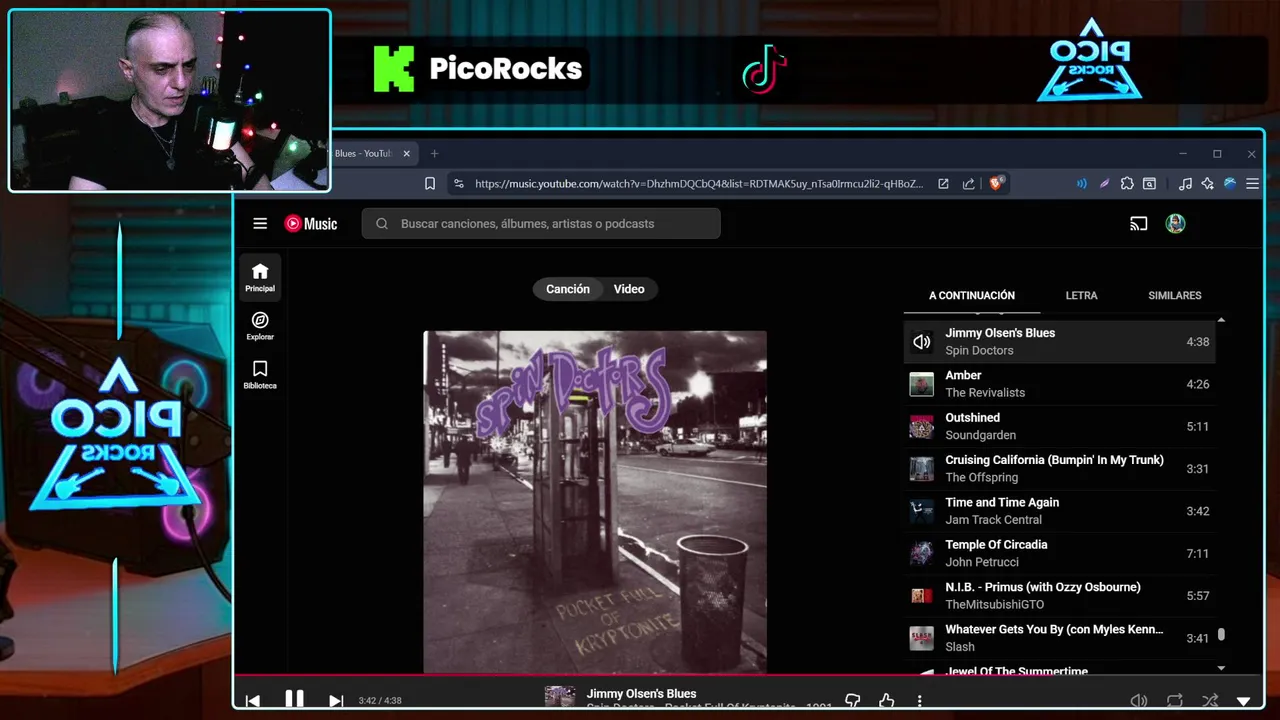
Task: Click the player volume icon
Action: [x=1138, y=702]
